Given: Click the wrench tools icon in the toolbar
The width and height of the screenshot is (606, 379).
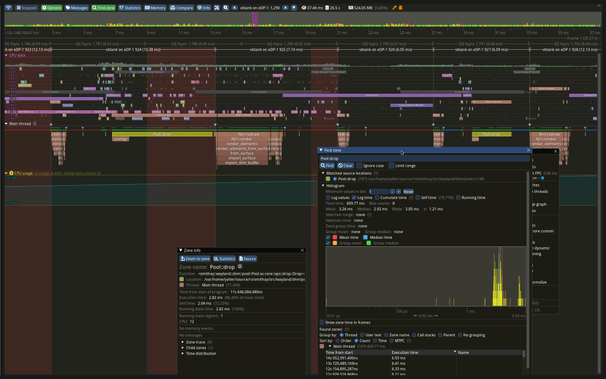Looking at the screenshot, I should point(217,7).
